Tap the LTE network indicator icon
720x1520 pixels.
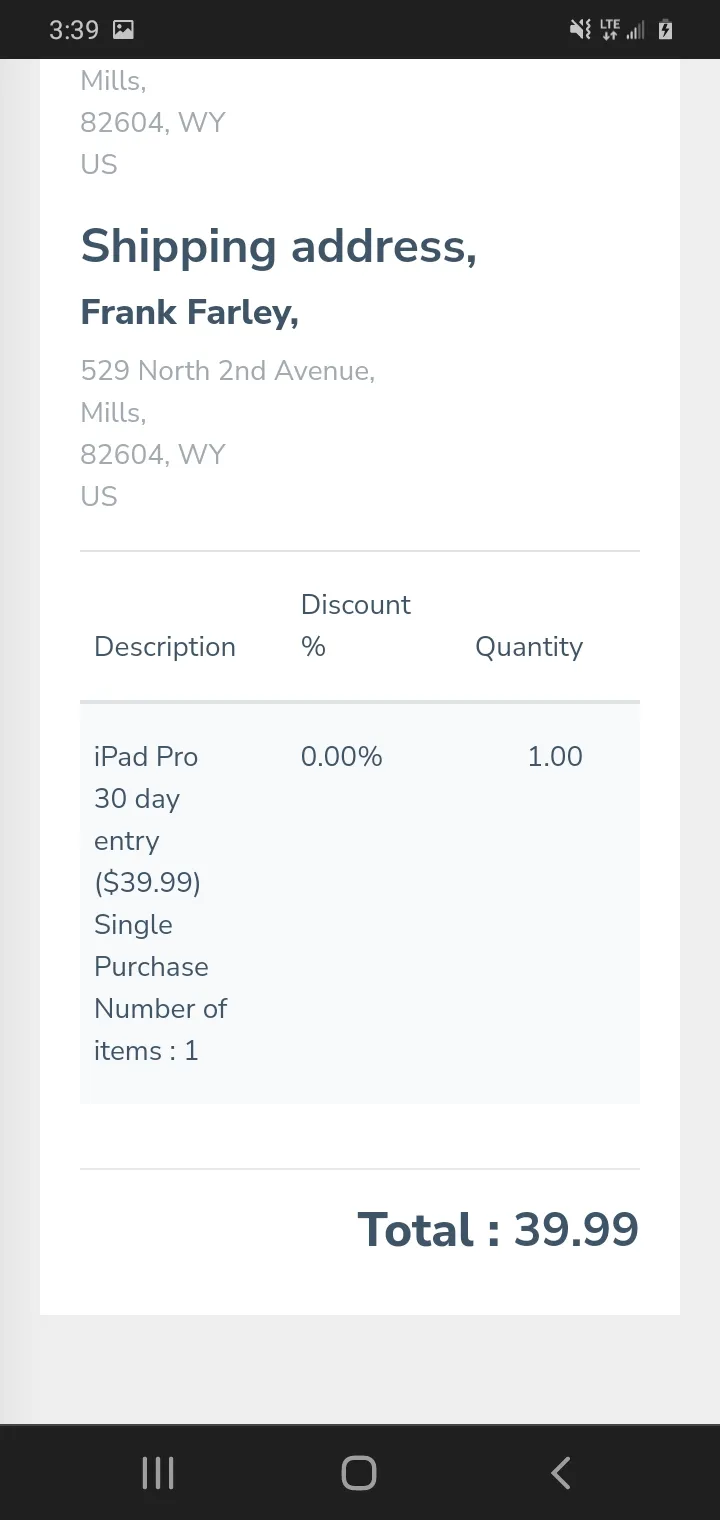click(x=610, y=30)
